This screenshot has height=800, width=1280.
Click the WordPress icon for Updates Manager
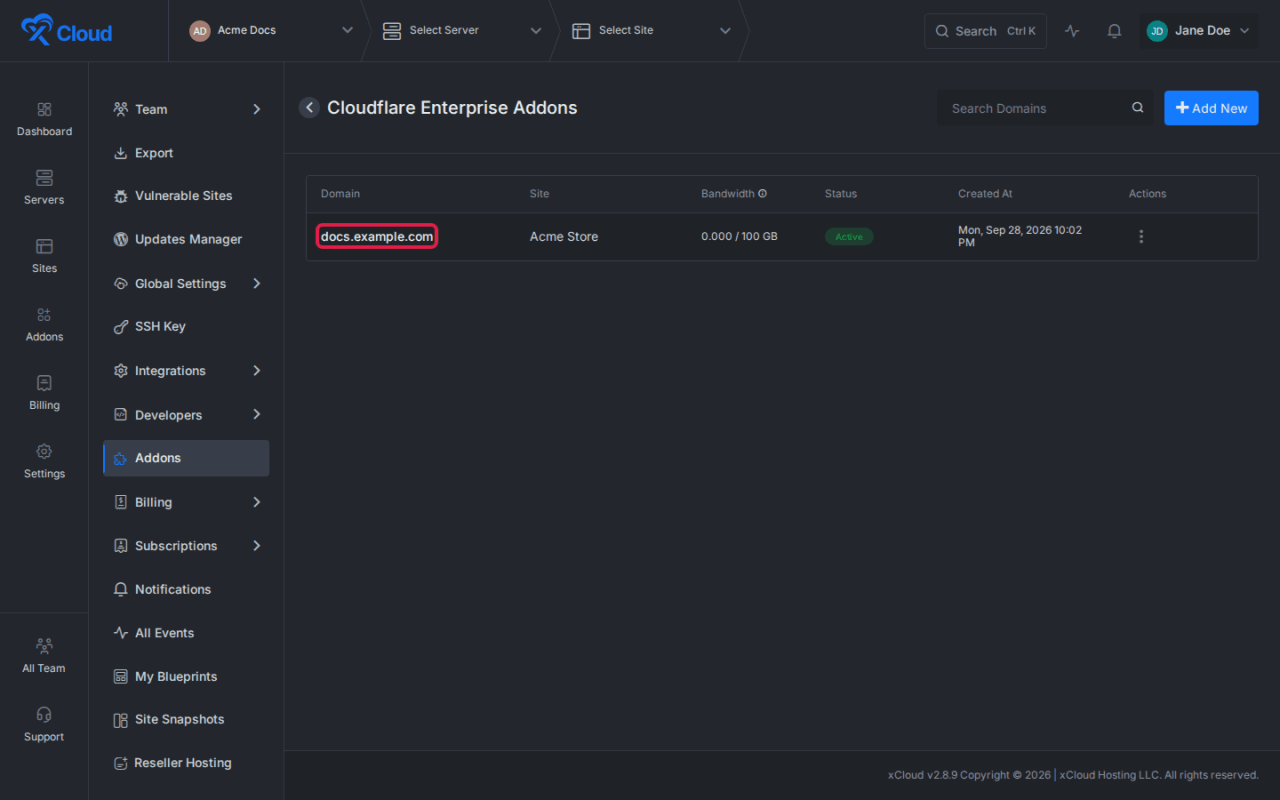click(121, 240)
